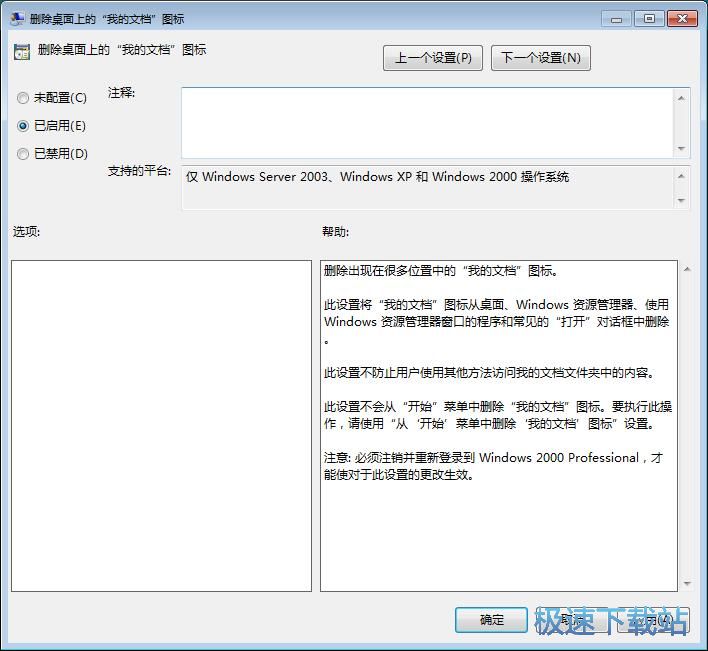Screen dimensions: 708x651
Task: Click the 支持的平台 platform text field
Action: pos(428,187)
